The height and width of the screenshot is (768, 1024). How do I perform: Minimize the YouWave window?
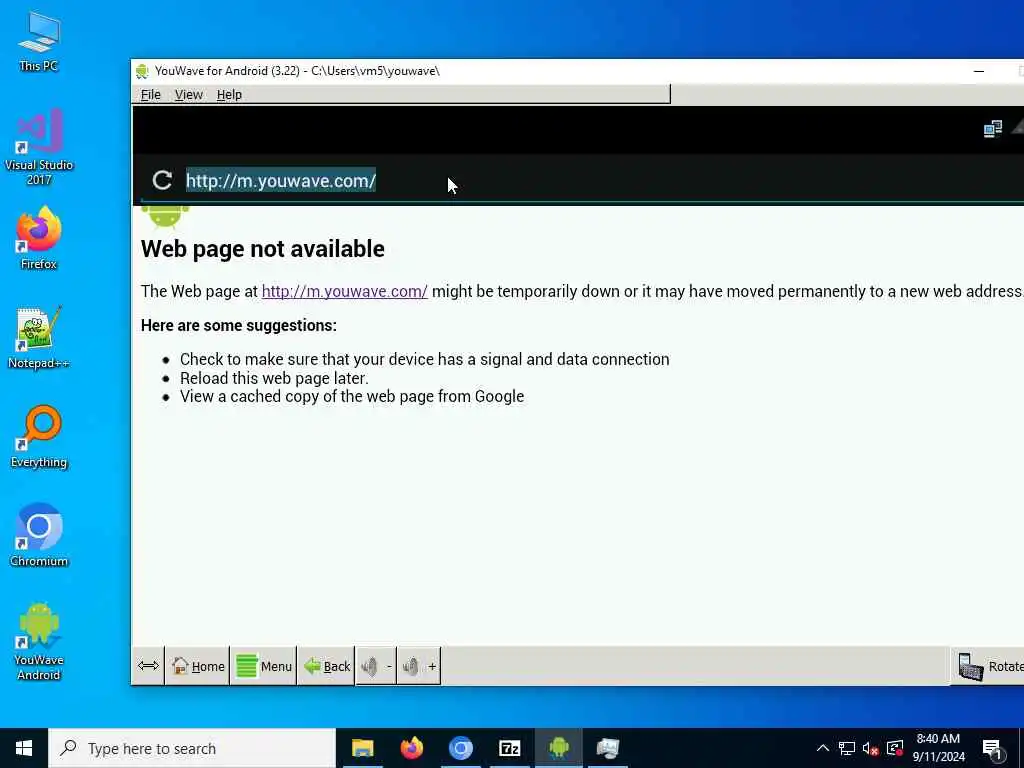pyautogui.click(x=978, y=71)
